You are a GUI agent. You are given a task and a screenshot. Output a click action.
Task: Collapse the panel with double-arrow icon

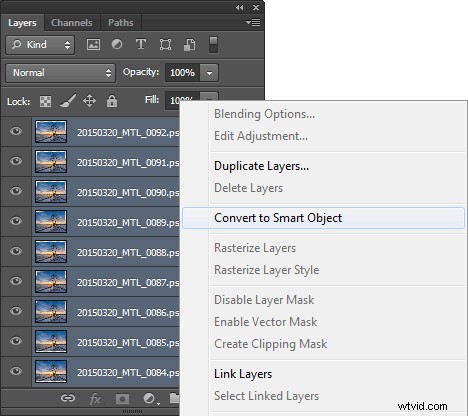pos(239,7)
